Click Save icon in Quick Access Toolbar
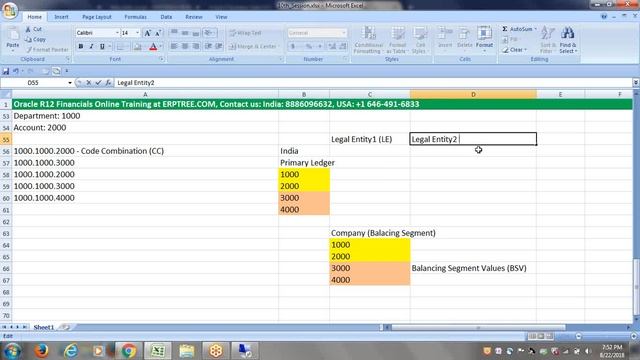 coord(6,71)
